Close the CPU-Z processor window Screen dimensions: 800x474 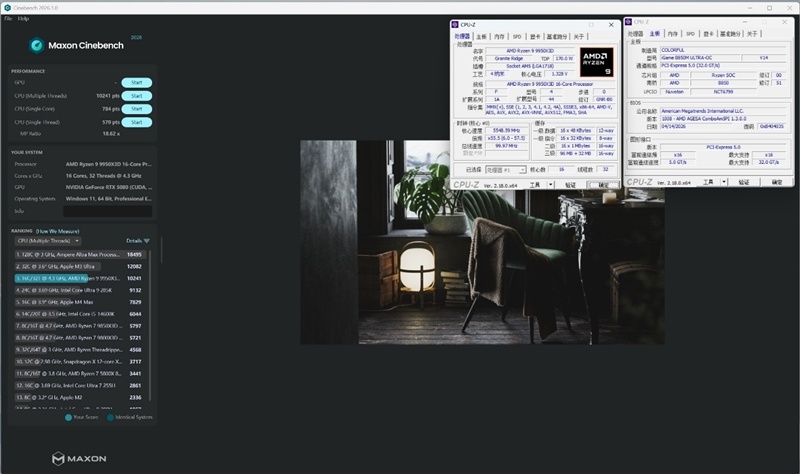click(x=611, y=24)
